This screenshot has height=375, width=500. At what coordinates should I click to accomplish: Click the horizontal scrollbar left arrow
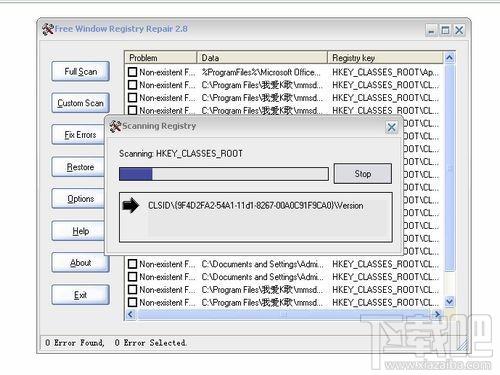pos(130,314)
